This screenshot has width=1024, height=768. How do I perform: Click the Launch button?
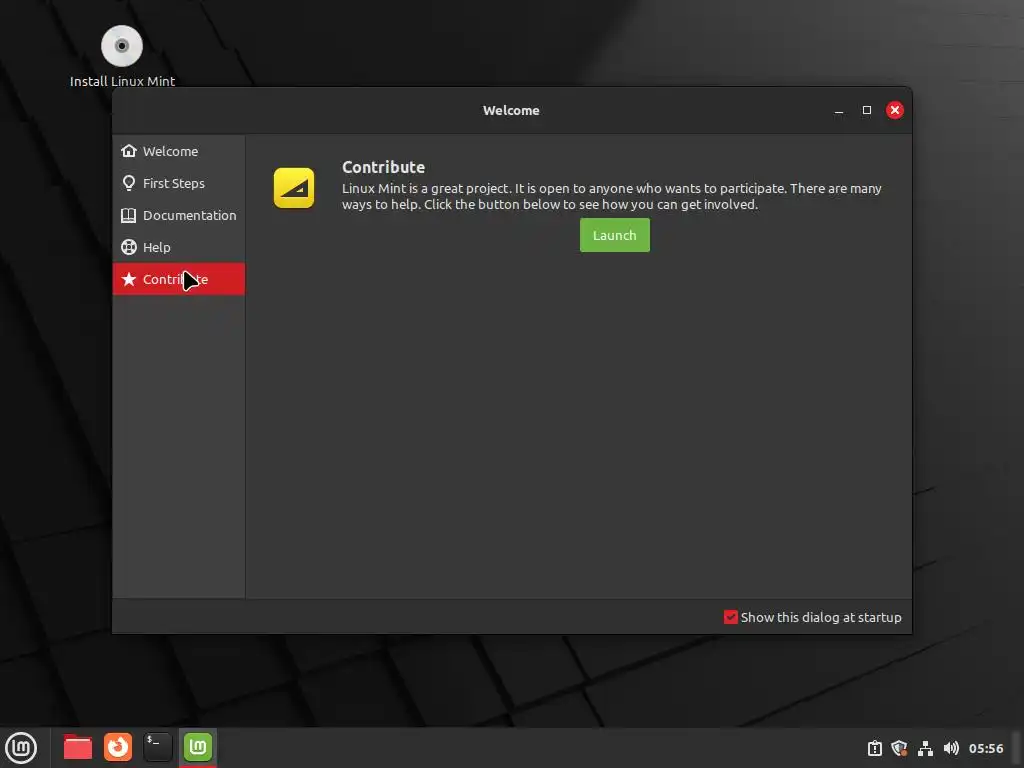[x=615, y=235]
